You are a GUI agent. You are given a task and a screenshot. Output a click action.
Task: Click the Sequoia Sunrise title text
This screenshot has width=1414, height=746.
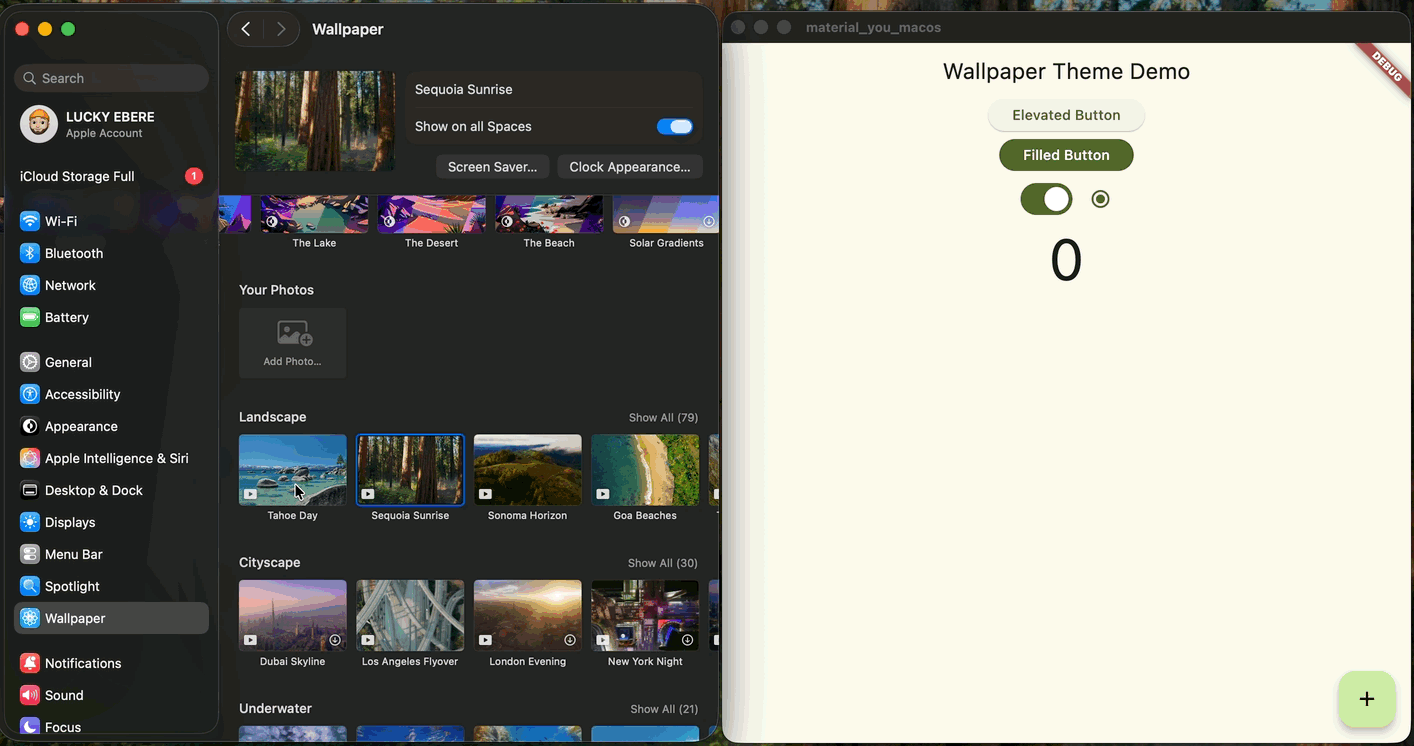tap(464, 89)
